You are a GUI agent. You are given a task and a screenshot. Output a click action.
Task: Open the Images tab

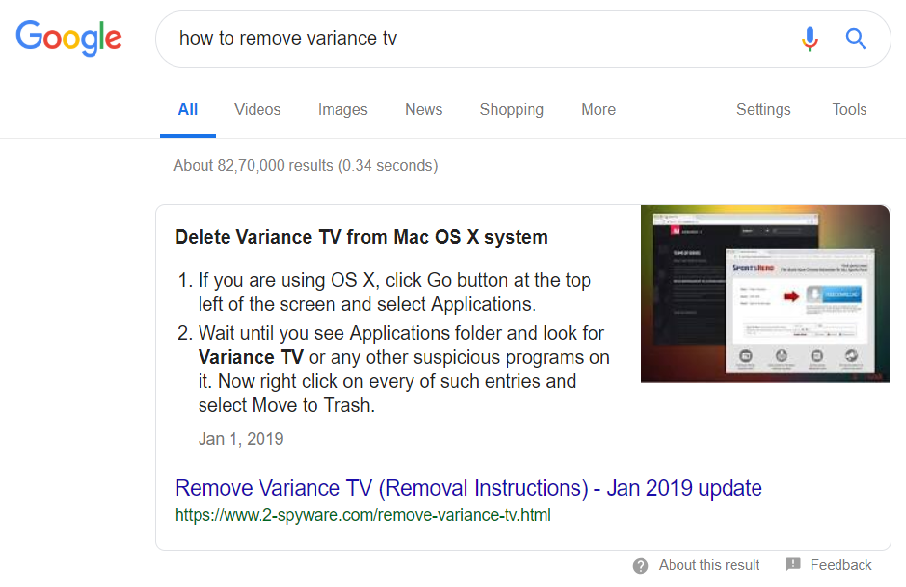[x=343, y=110]
